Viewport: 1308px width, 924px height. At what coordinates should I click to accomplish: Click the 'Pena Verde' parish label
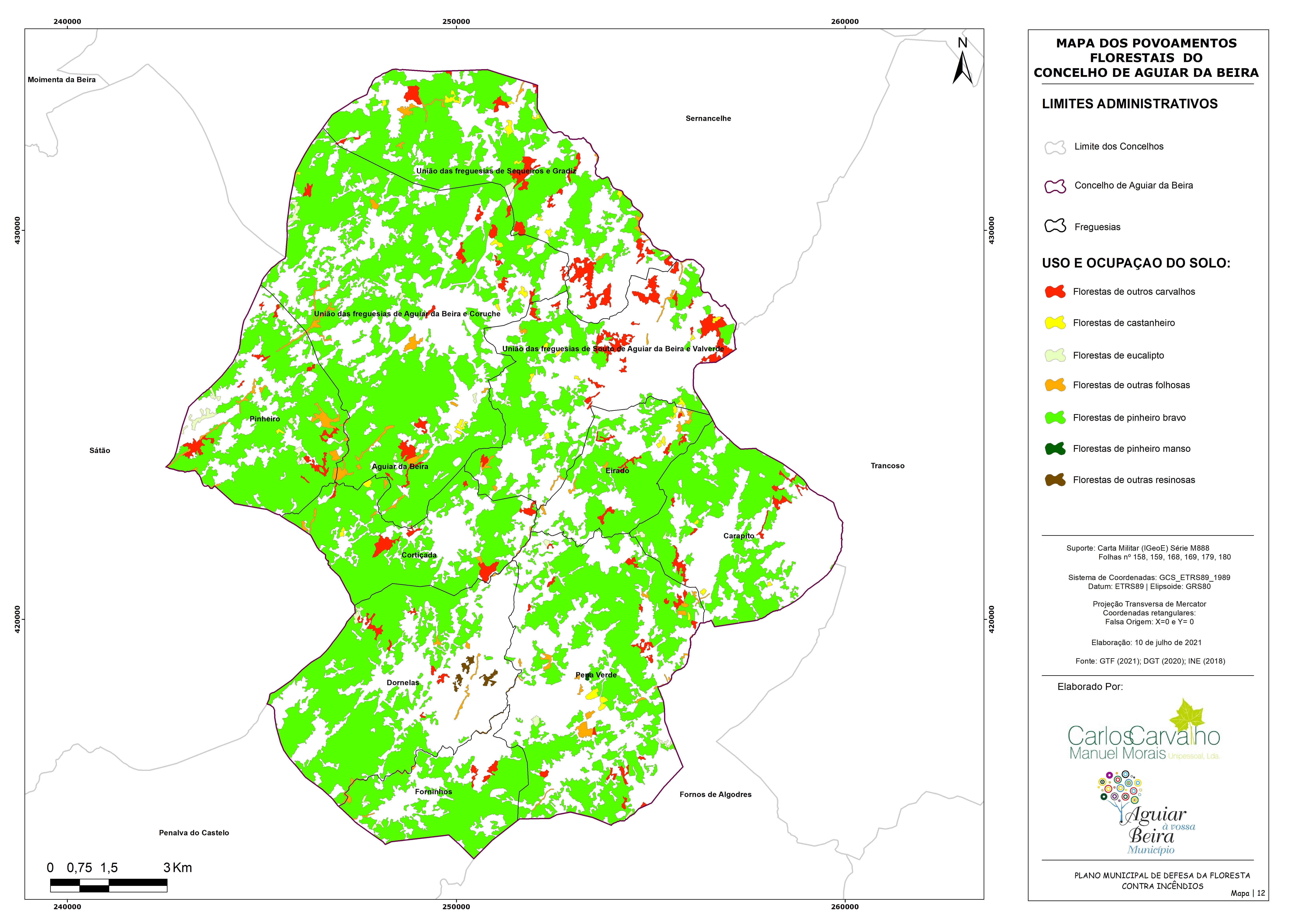596,675
